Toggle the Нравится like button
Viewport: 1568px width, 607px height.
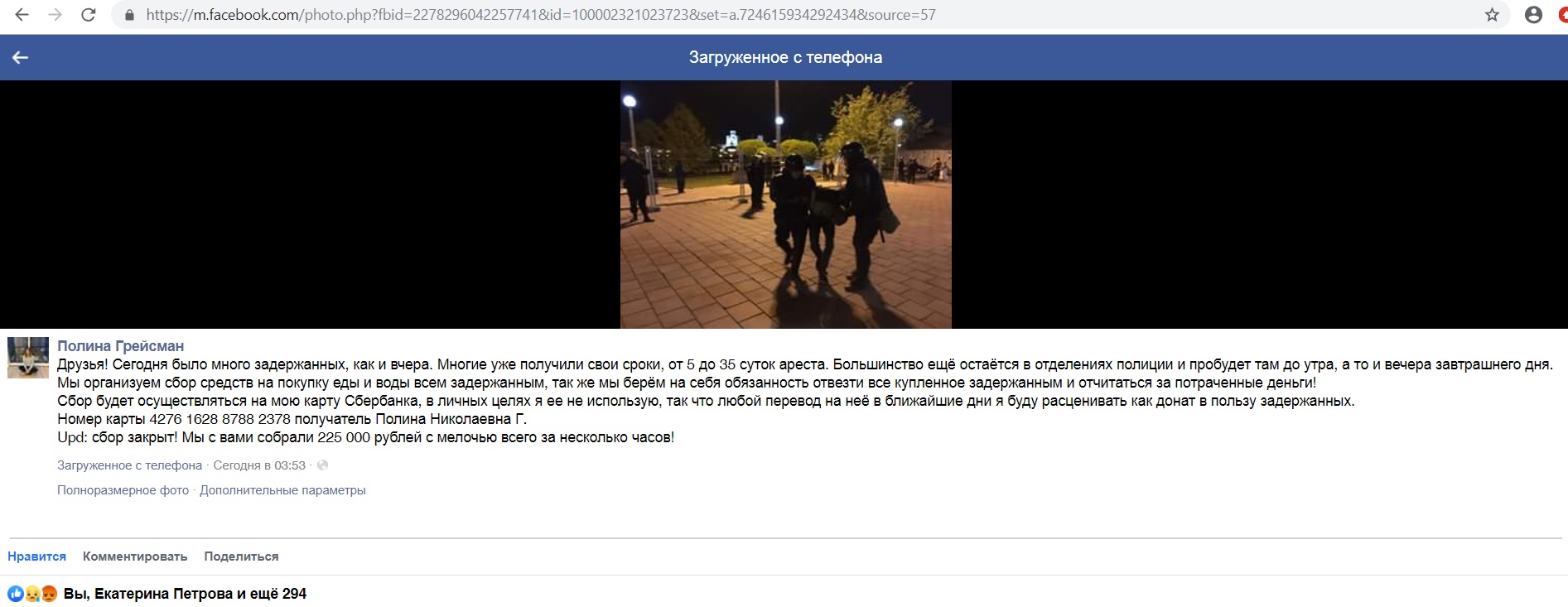point(36,556)
